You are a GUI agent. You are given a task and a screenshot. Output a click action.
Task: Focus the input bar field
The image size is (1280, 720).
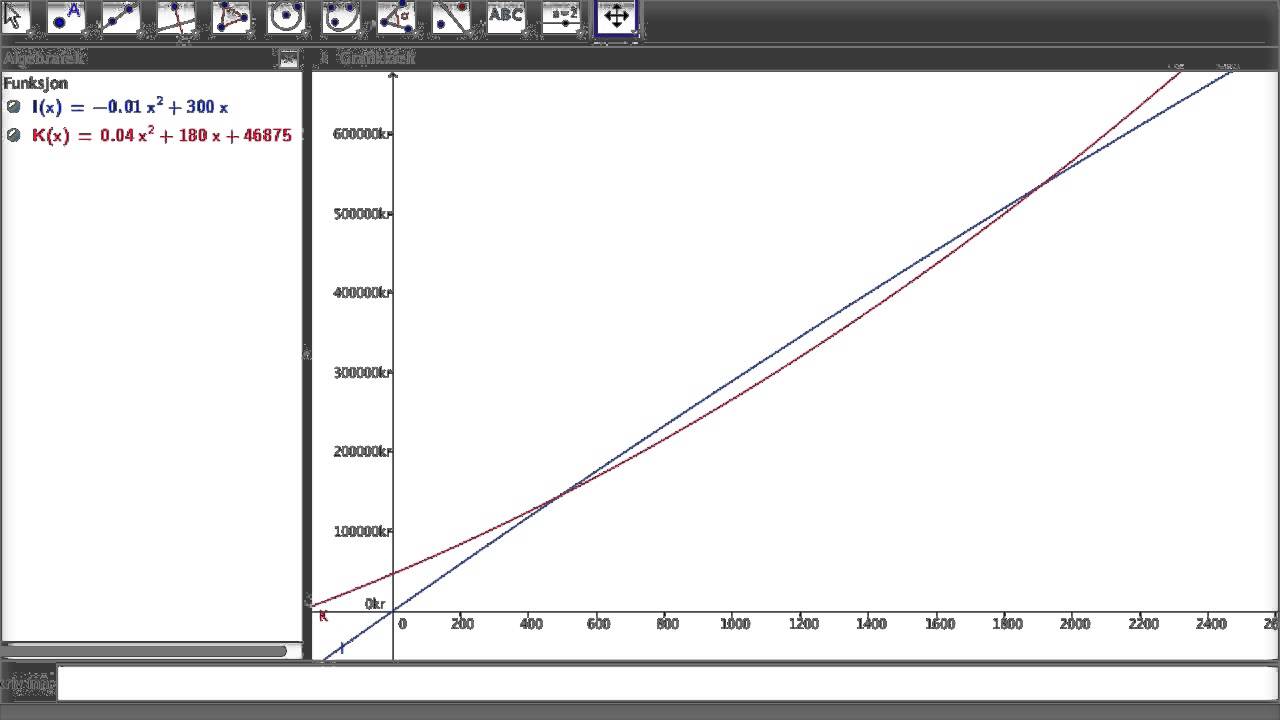(667, 683)
